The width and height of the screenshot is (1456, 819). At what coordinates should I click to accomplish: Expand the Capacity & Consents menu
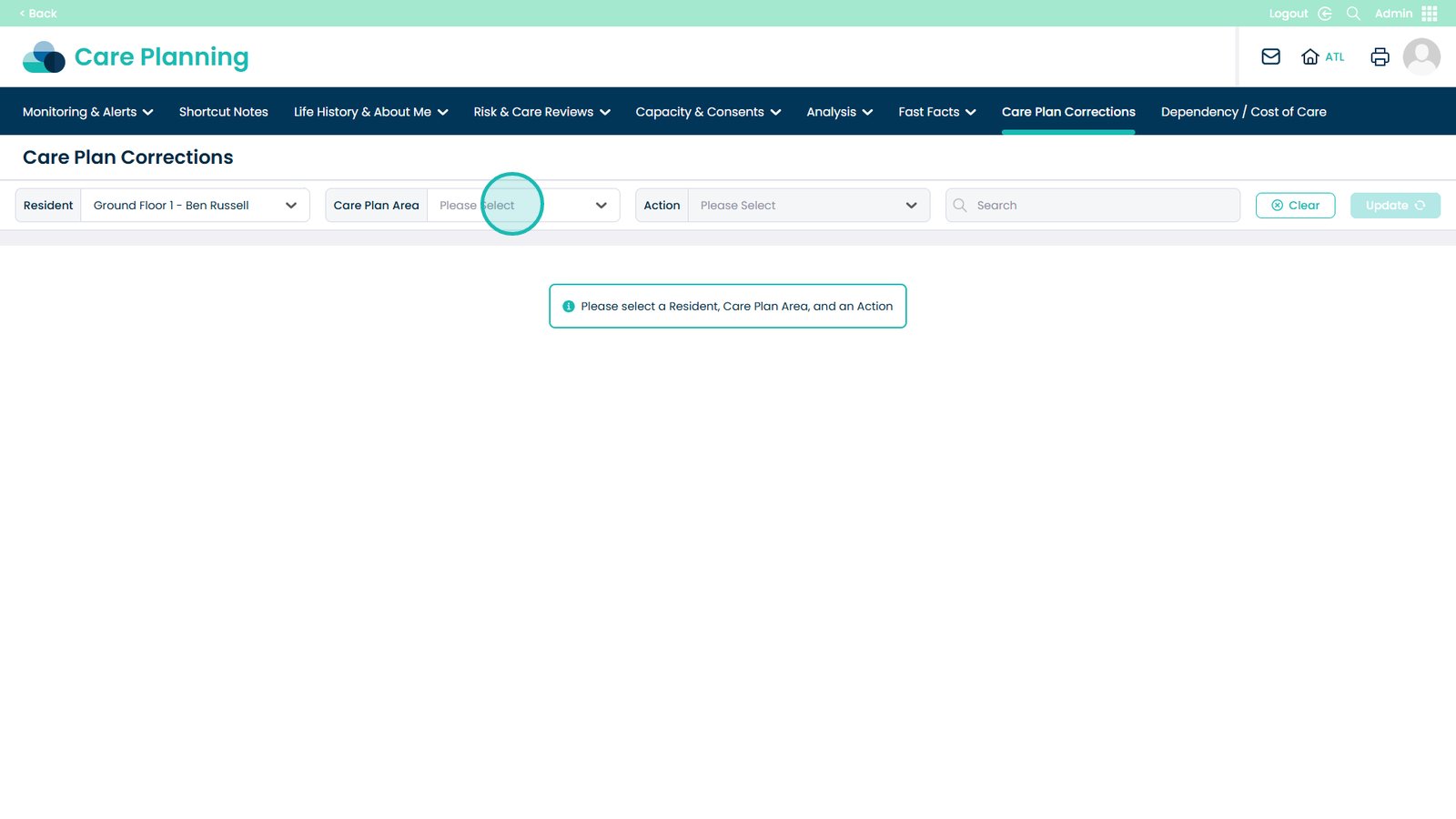708,112
